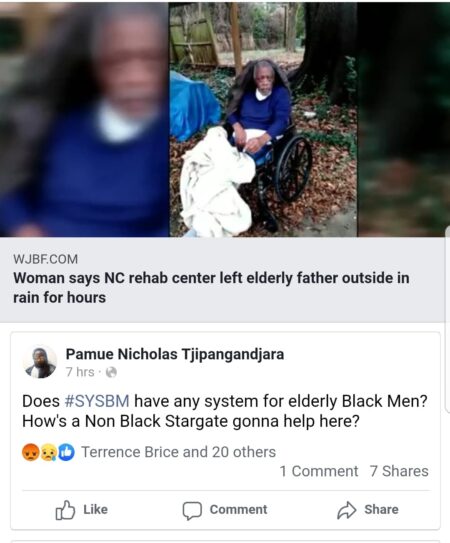The height and width of the screenshot is (543, 450).
Task: View Terrence Brice and 20 others reactions
Action: click(x=178, y=452)
